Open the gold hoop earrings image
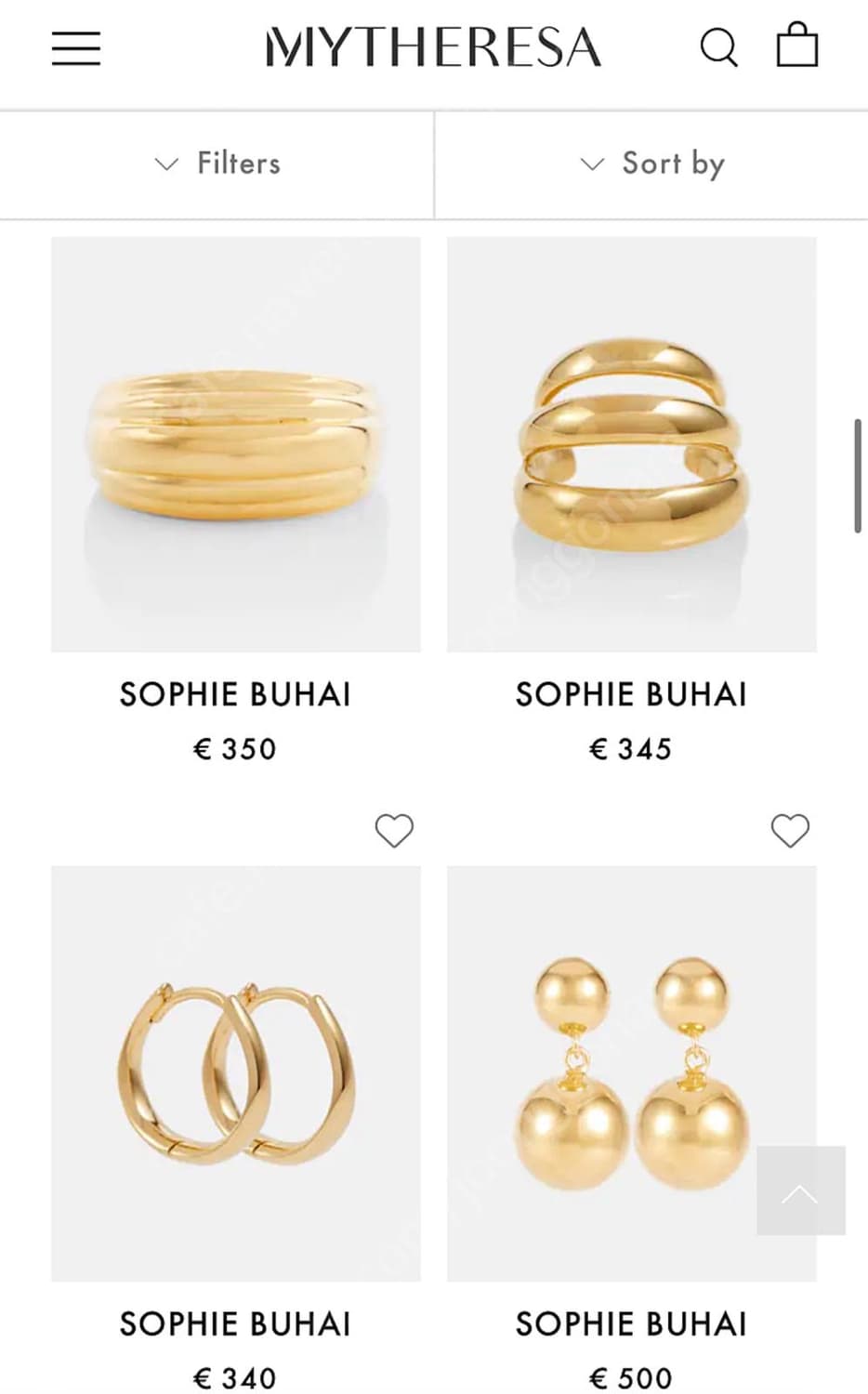Screen dimensions: 868x1394 236,1073
